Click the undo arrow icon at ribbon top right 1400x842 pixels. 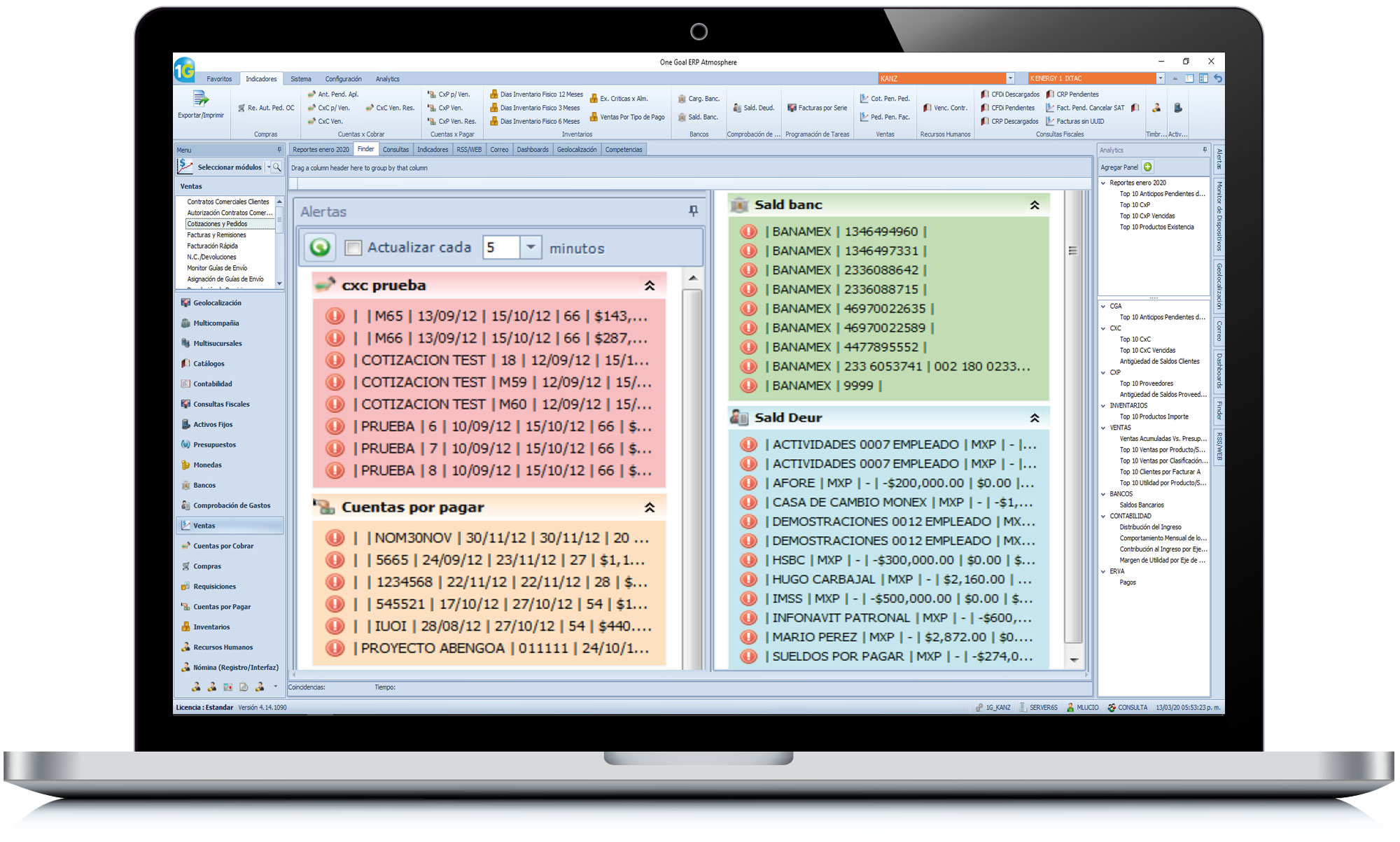click(x=1218, y=78)
